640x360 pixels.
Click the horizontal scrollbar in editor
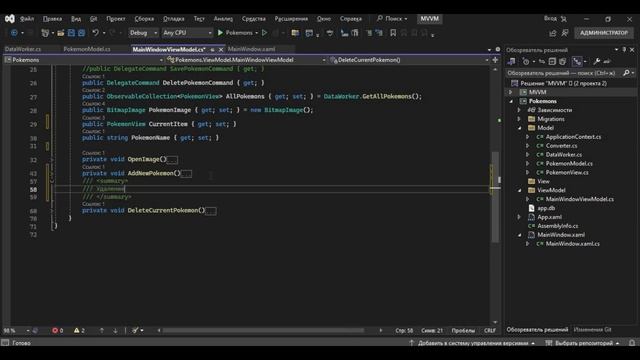point(263,330)
